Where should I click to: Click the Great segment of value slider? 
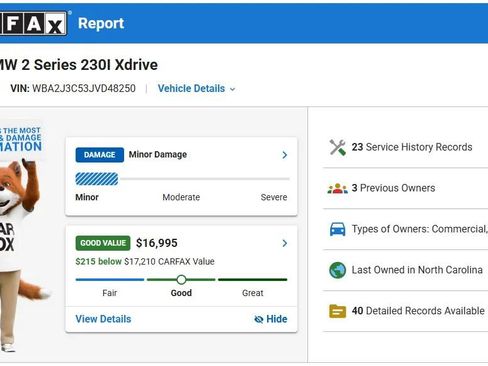click(252, 280)
